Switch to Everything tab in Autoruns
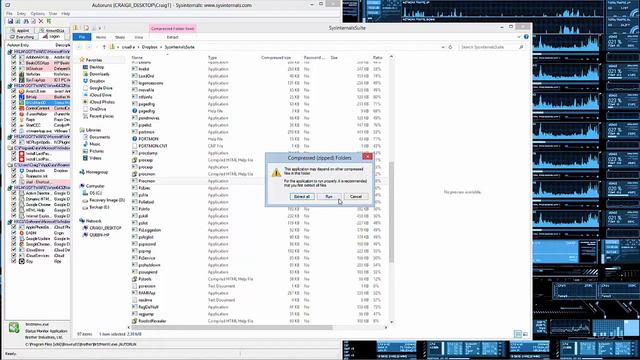The height and width of the screenshot is (360, 640). [x=21, y=37]
